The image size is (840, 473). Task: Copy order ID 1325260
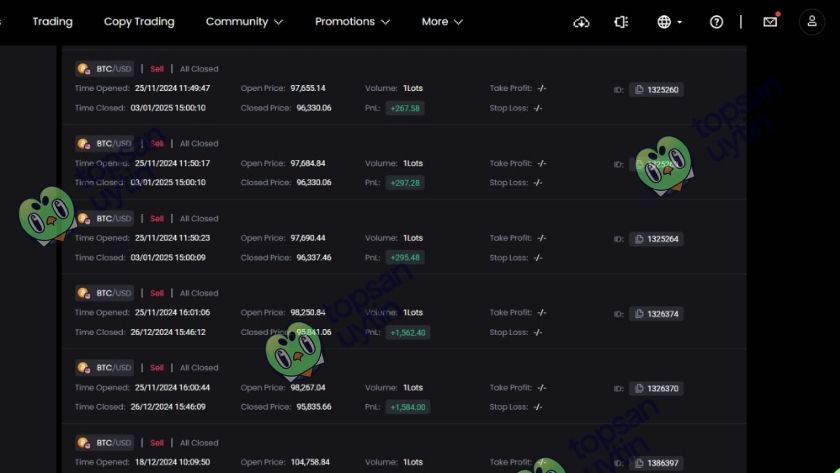tap(638, 90)
